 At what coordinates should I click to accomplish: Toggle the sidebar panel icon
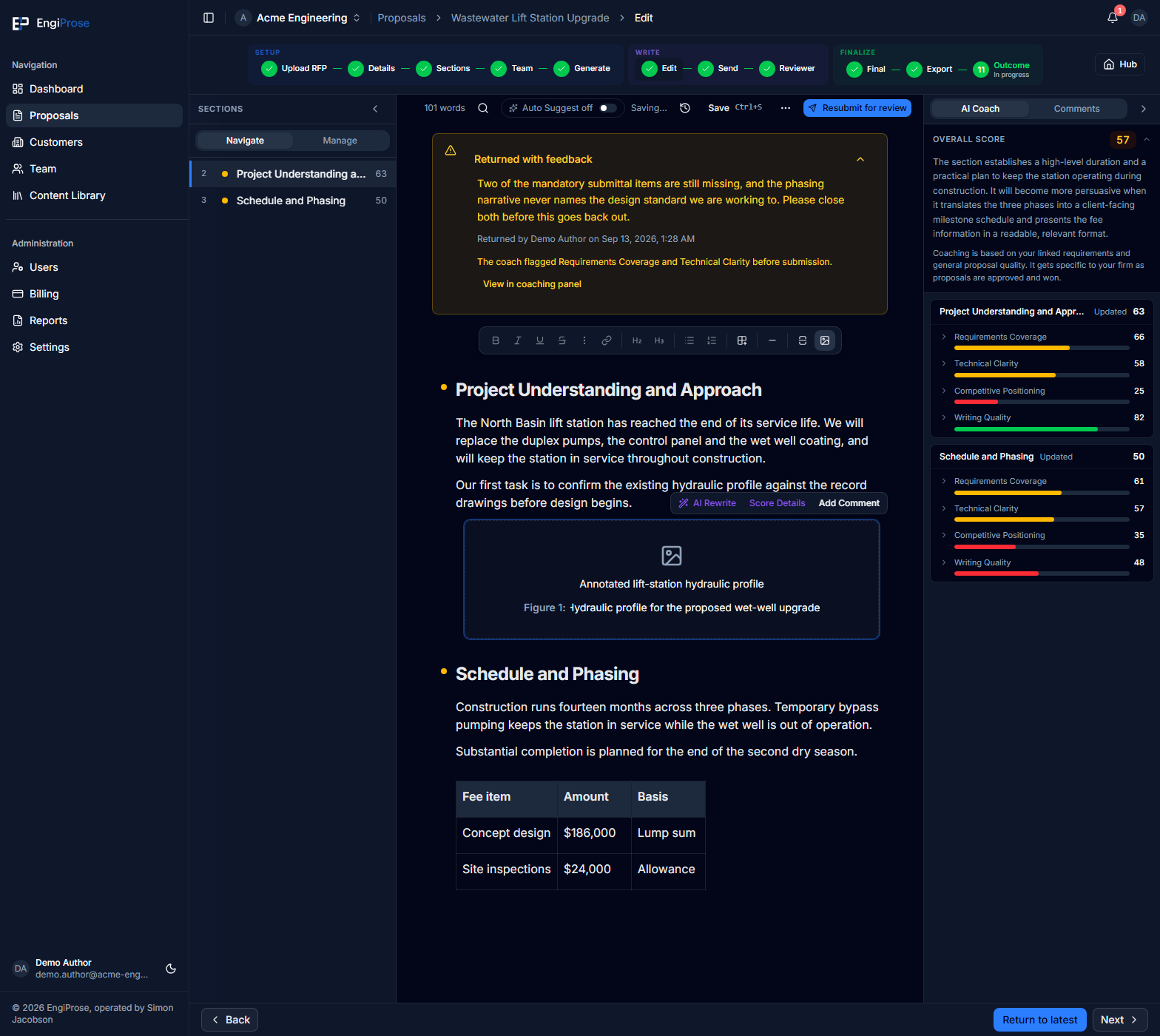point(209,18)
